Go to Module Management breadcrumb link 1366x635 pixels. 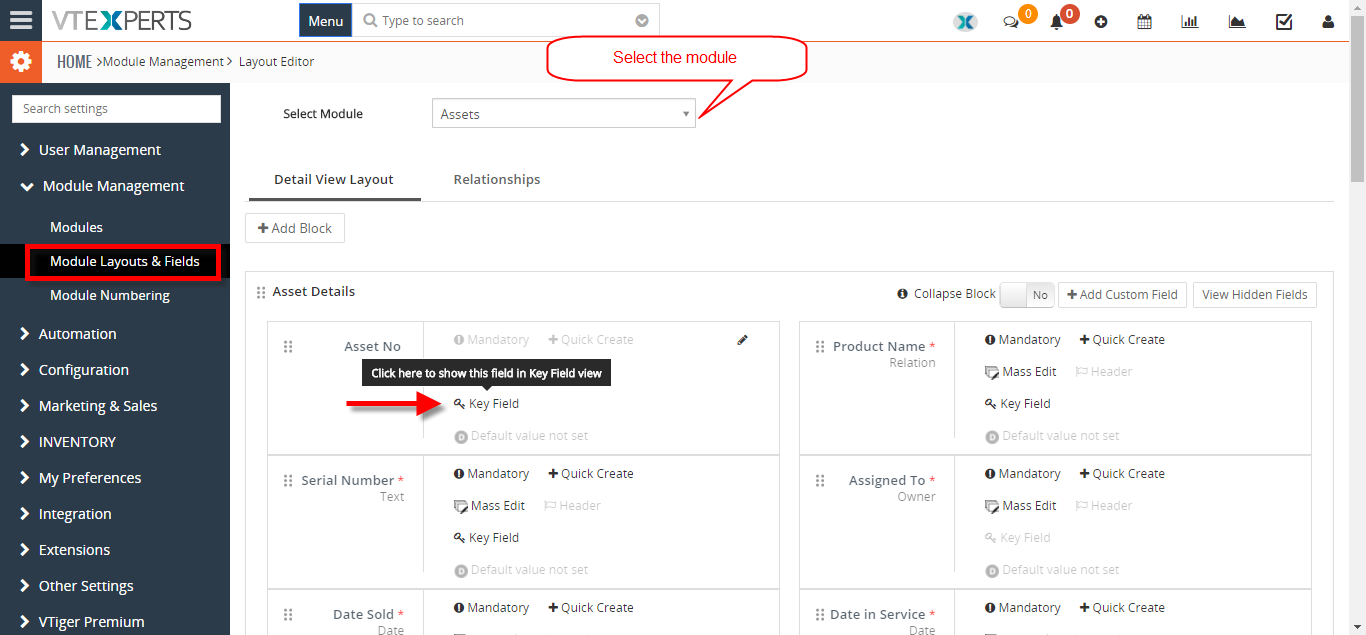[164, 62]
